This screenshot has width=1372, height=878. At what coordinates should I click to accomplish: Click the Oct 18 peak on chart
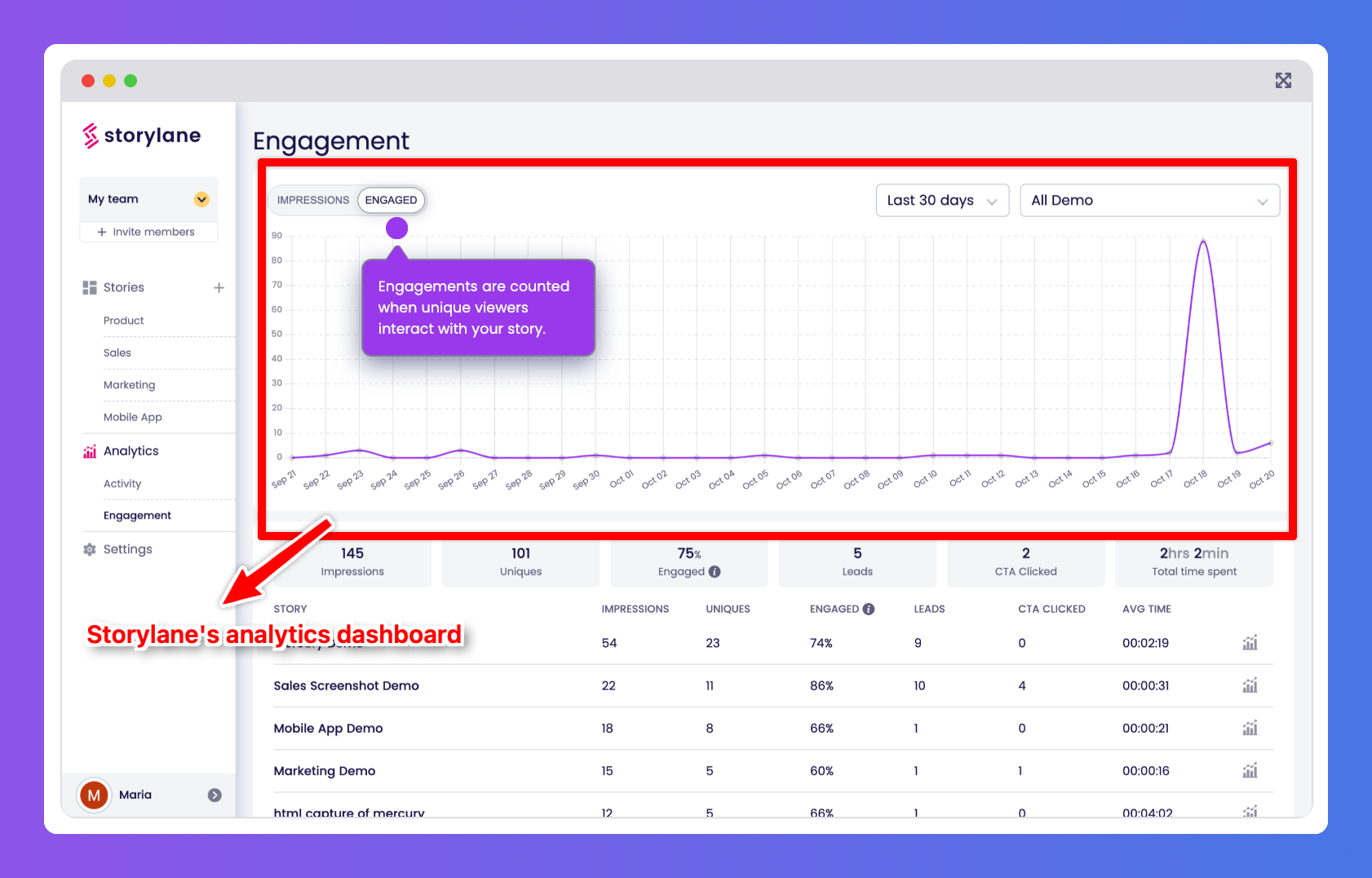pyautogui.click(x=1203, y=242)
